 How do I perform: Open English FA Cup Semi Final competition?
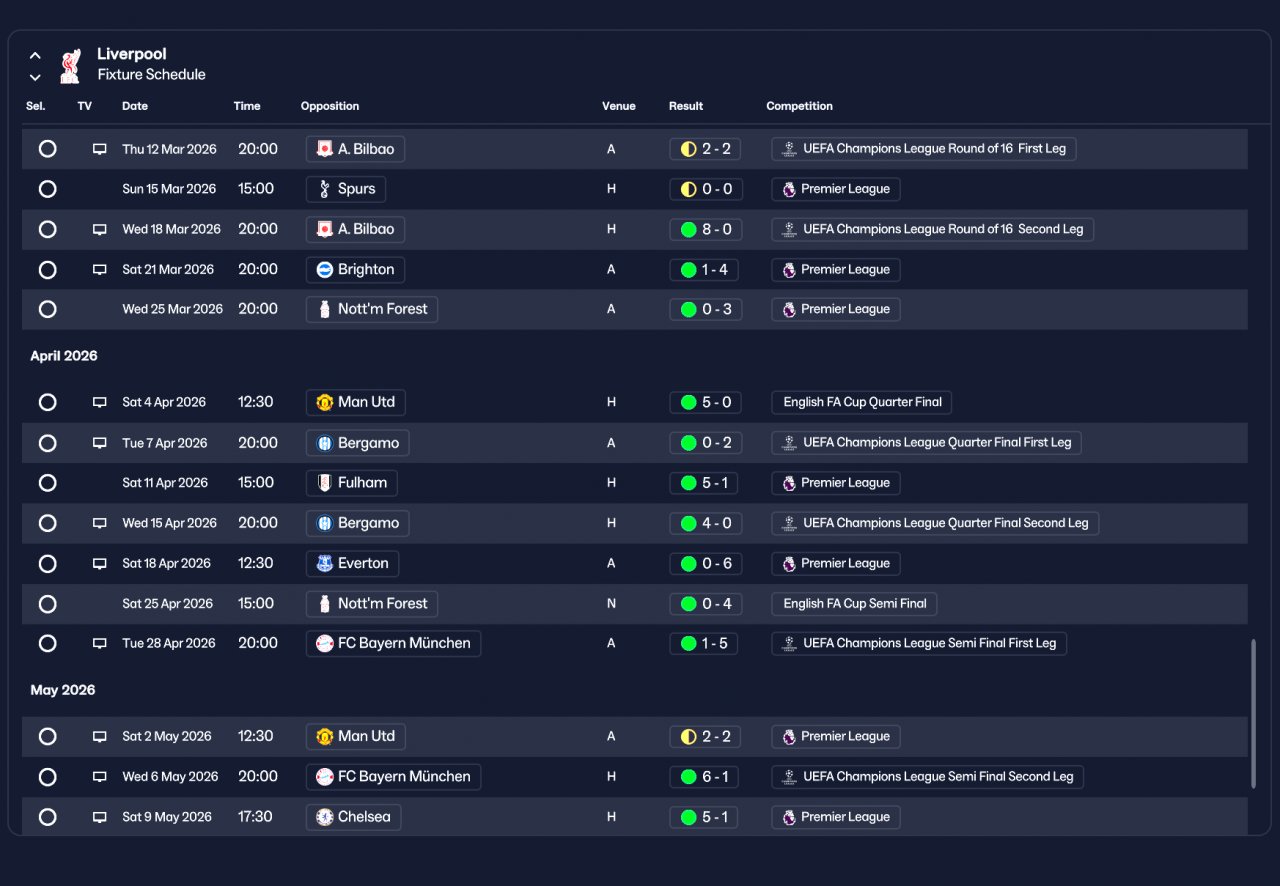click(x=854, y=603)
